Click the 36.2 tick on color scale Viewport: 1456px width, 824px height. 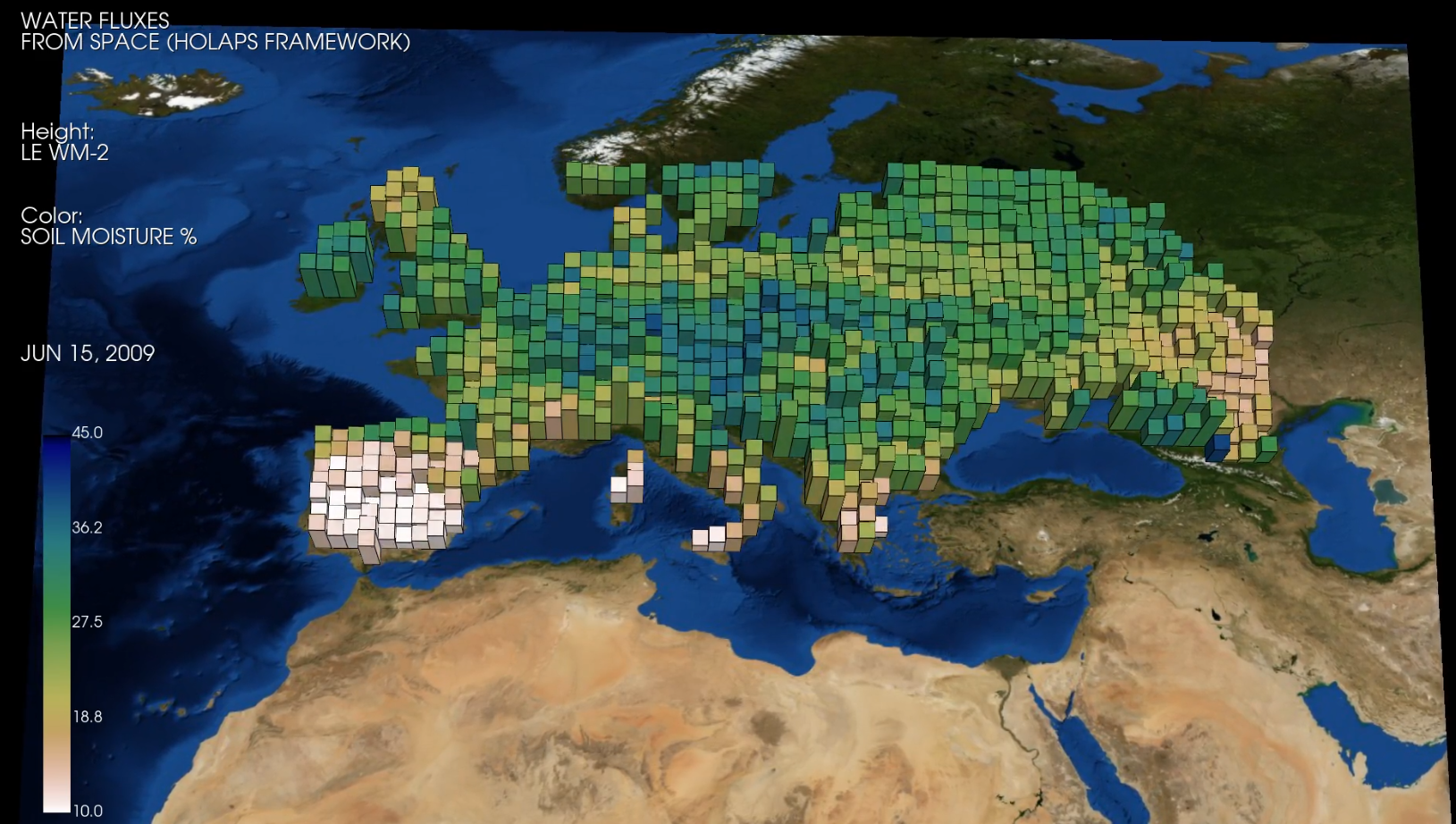[x=87, y=527]
